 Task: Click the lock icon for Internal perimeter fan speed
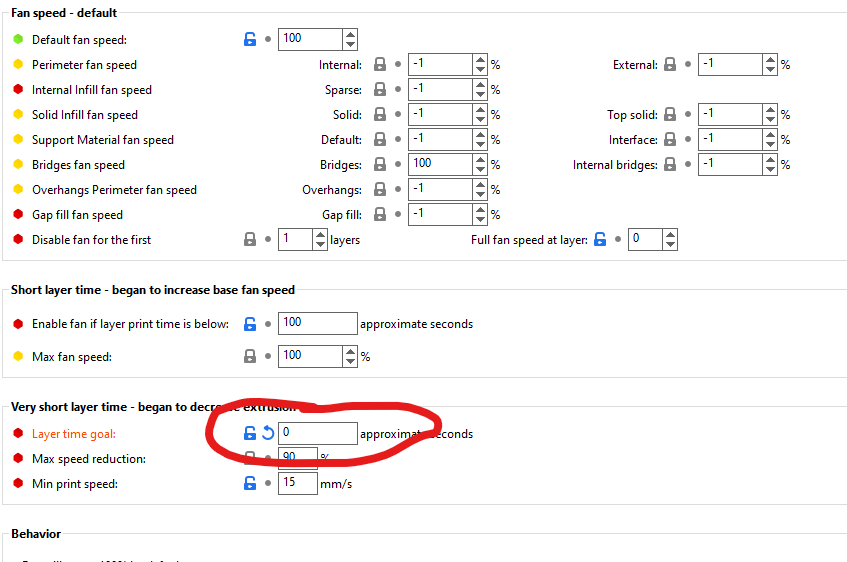coord(380,65)
